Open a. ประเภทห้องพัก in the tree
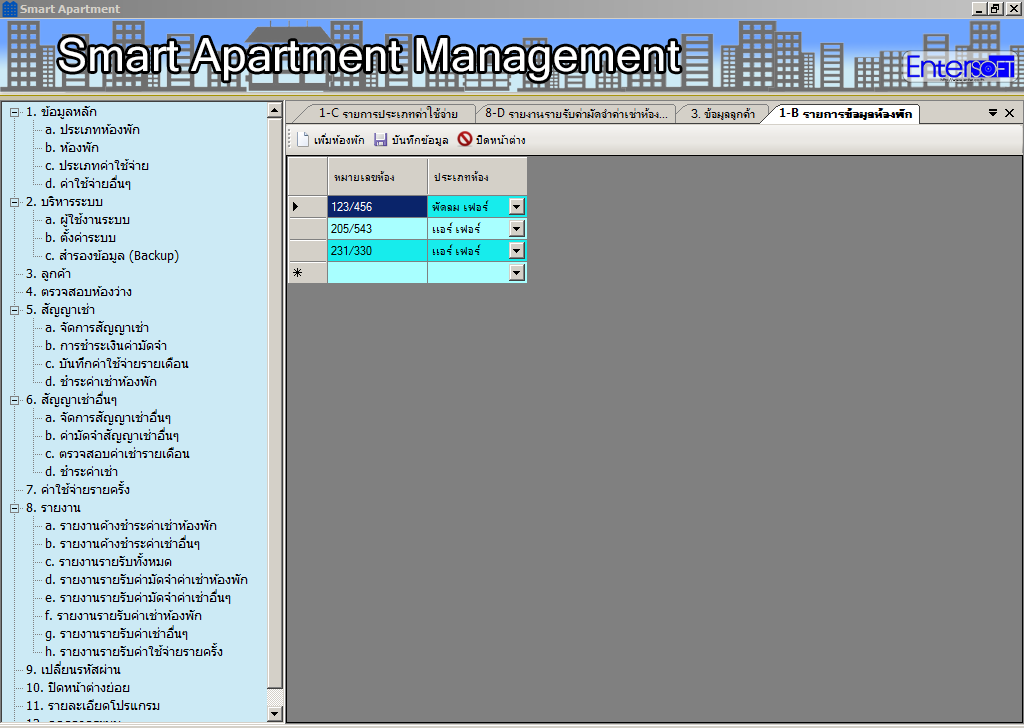The height and width of the screenshot is (728, 1024). 92,130
